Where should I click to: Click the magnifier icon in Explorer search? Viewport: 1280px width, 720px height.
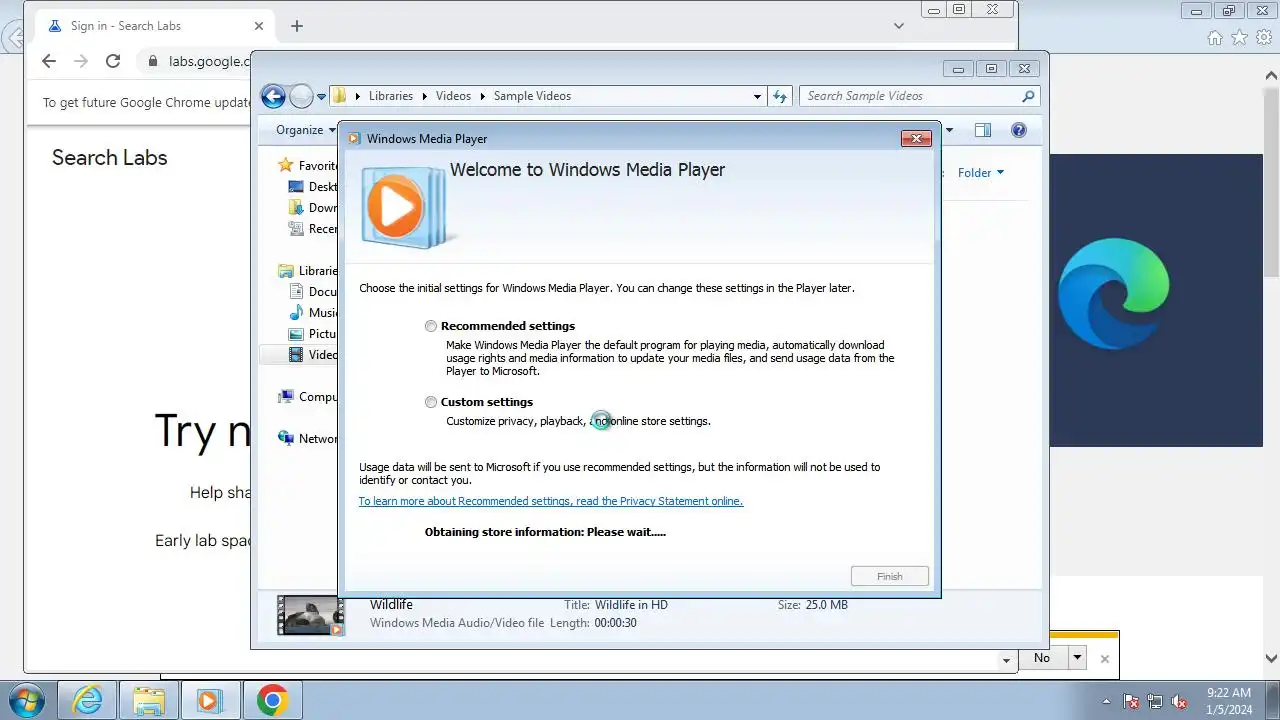point(1028,96)
